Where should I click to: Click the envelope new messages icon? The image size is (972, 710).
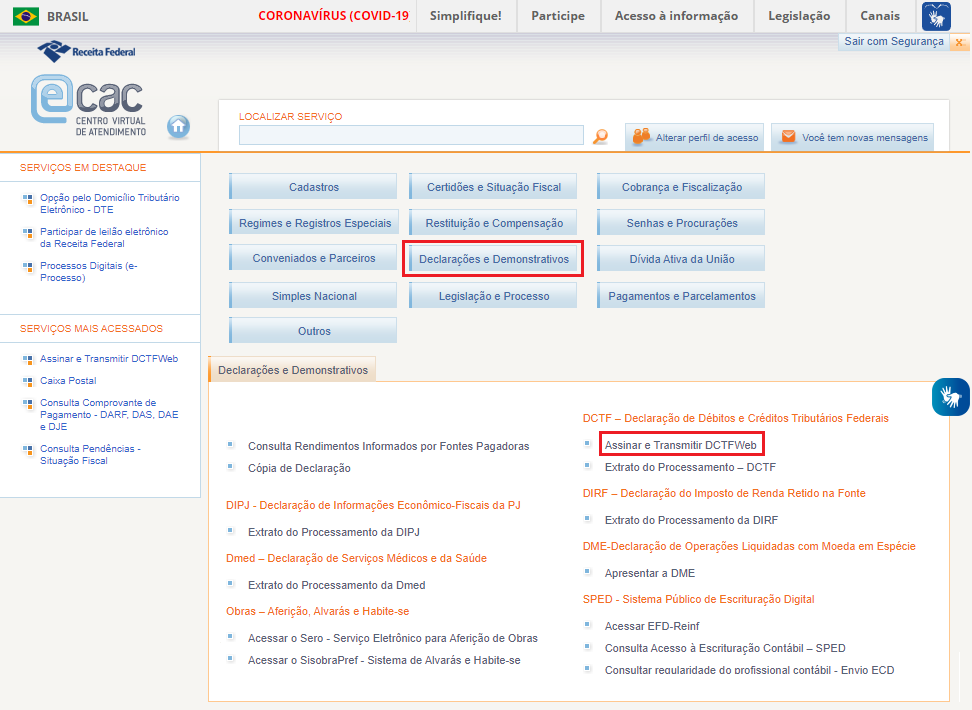pyautogui.click(x=789, y=136)
